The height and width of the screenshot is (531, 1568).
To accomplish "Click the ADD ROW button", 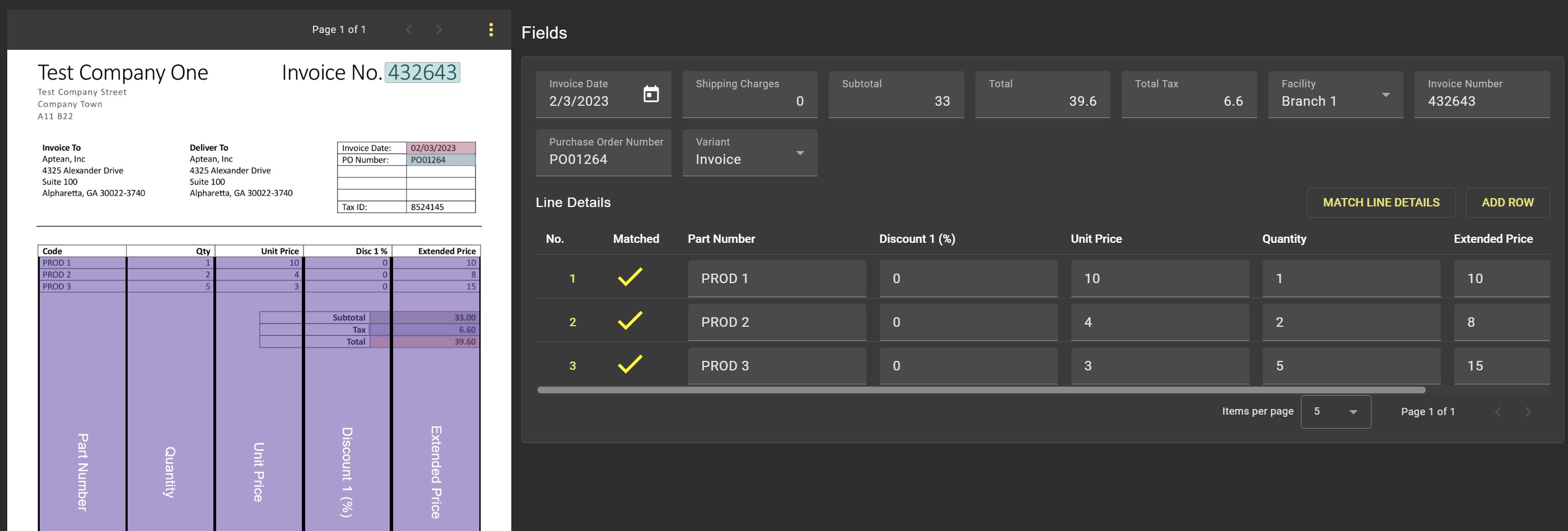I will pyautogui.click(x=1506, y=203).
